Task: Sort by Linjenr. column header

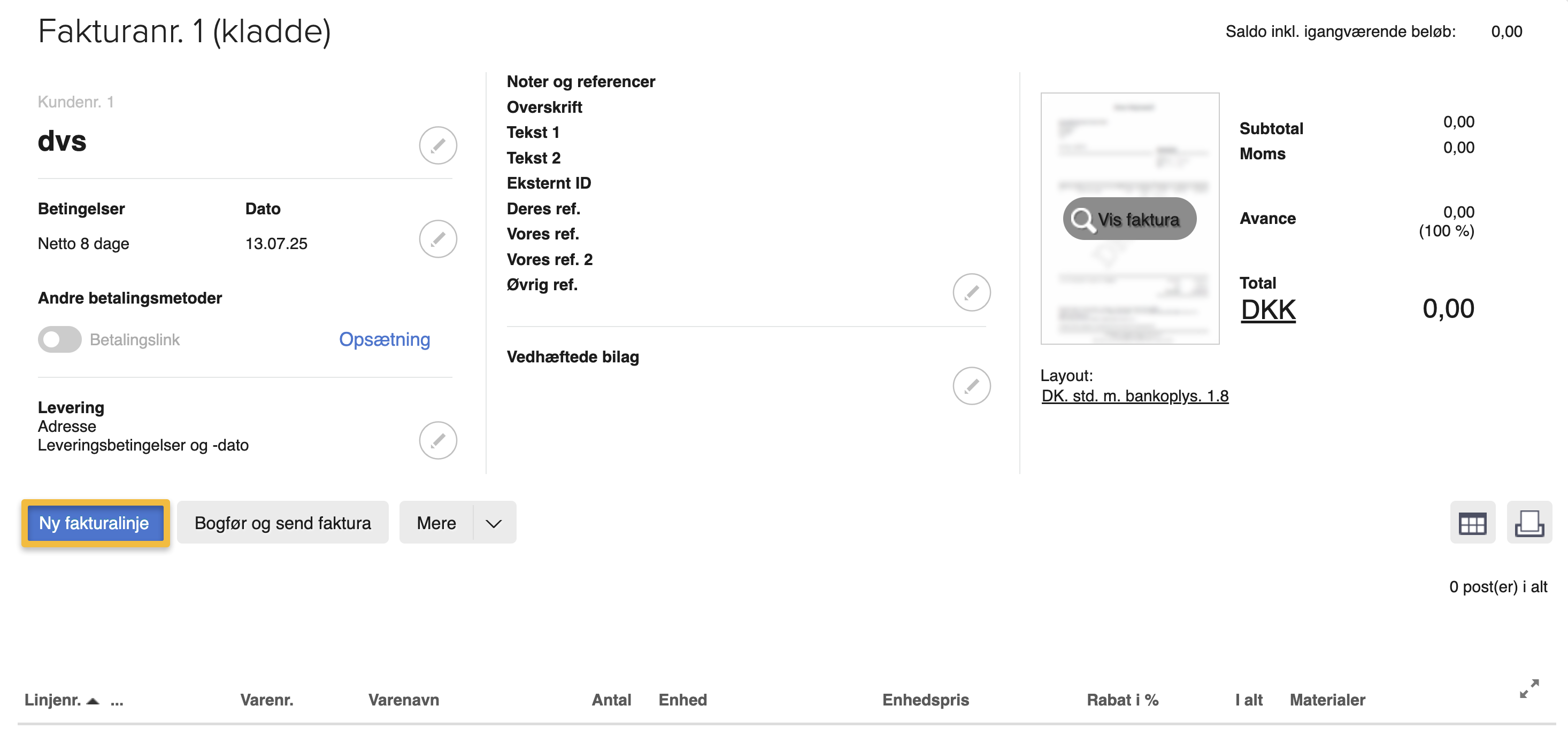Action: click(x=53, y=700)
